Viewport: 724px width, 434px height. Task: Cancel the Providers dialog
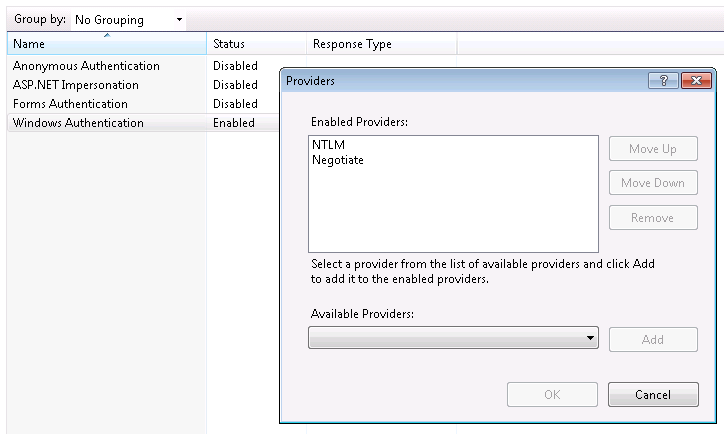(x=652, y=395)
